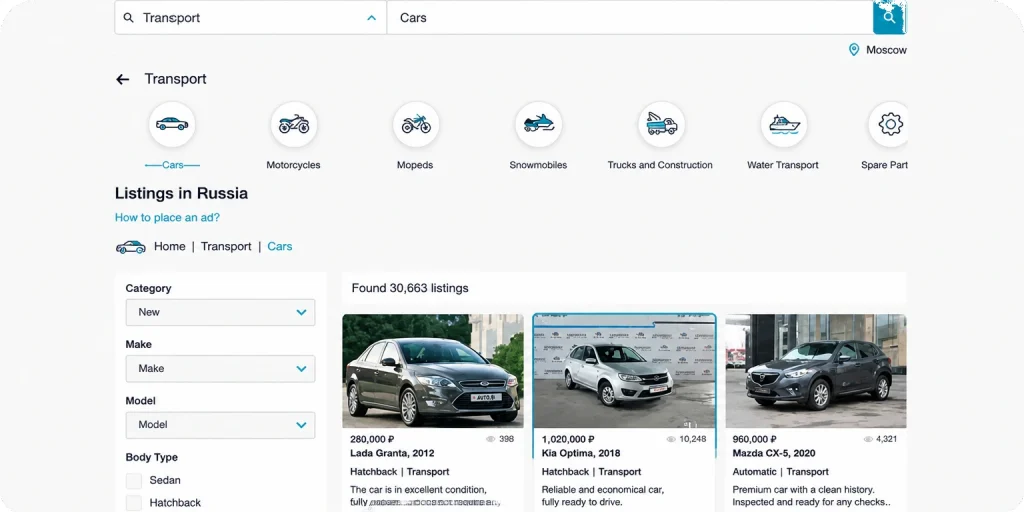Select the Trucks and Construction icon
1024x512 pixels.
coord(662,124)
